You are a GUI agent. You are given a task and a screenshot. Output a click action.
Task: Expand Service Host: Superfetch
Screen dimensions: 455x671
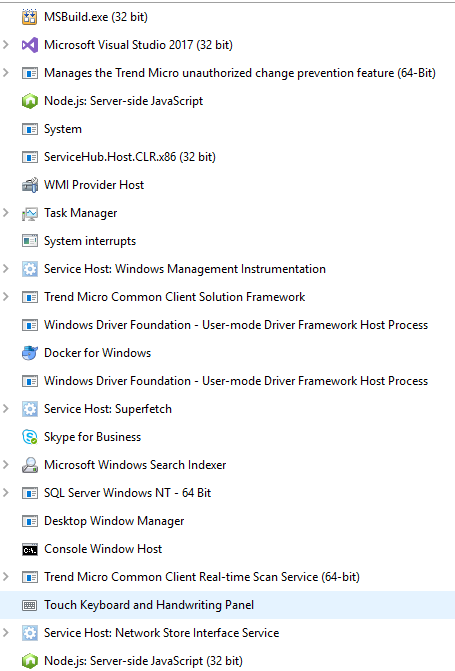tap(6, 409)
